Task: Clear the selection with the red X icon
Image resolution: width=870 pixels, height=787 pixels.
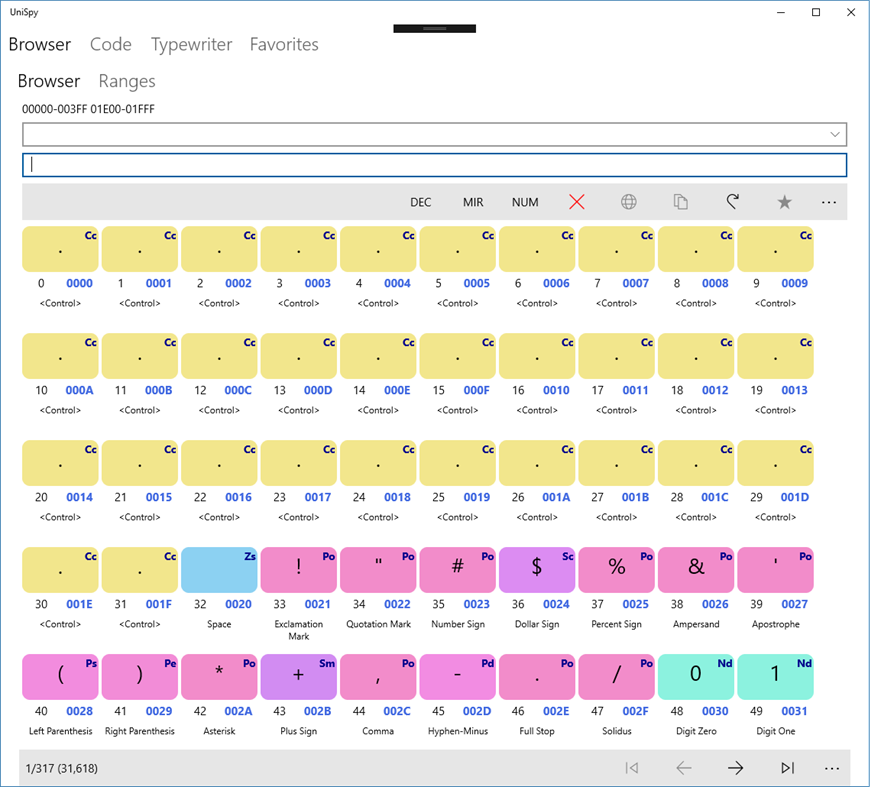Action: pyautogui.click(x=577, y=202)
